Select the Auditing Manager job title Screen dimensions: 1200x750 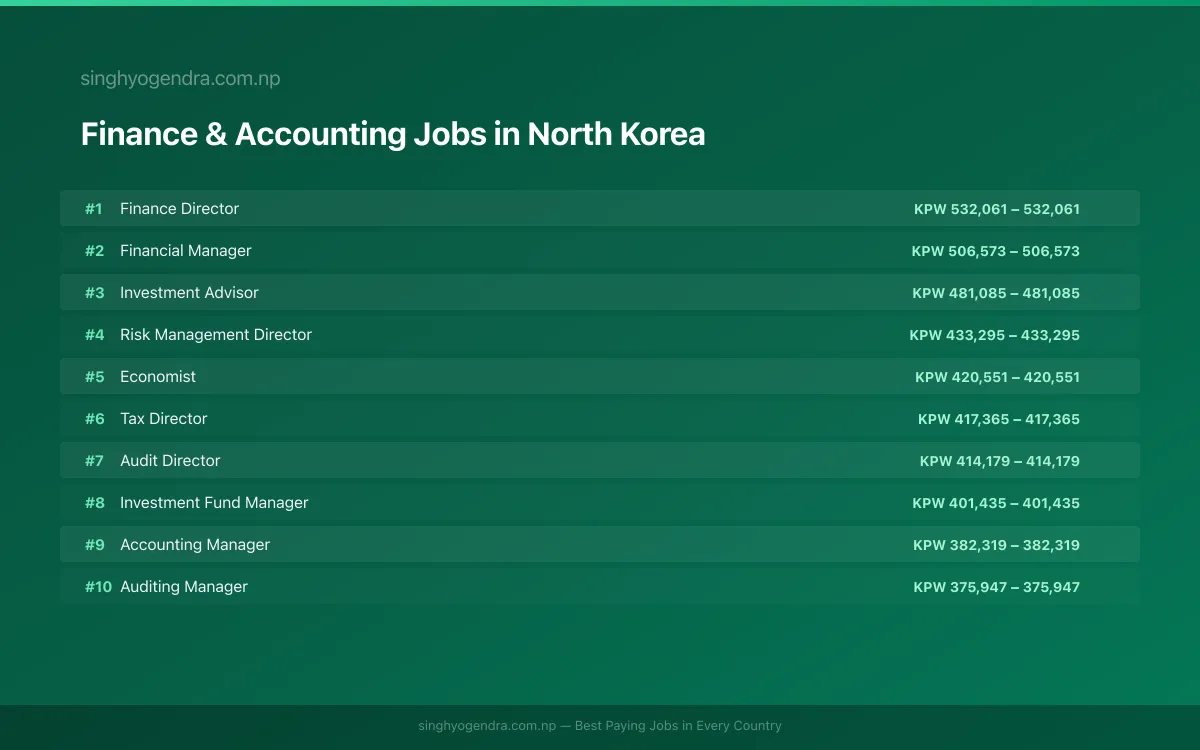pyautogui.click(x=184, y=587)
